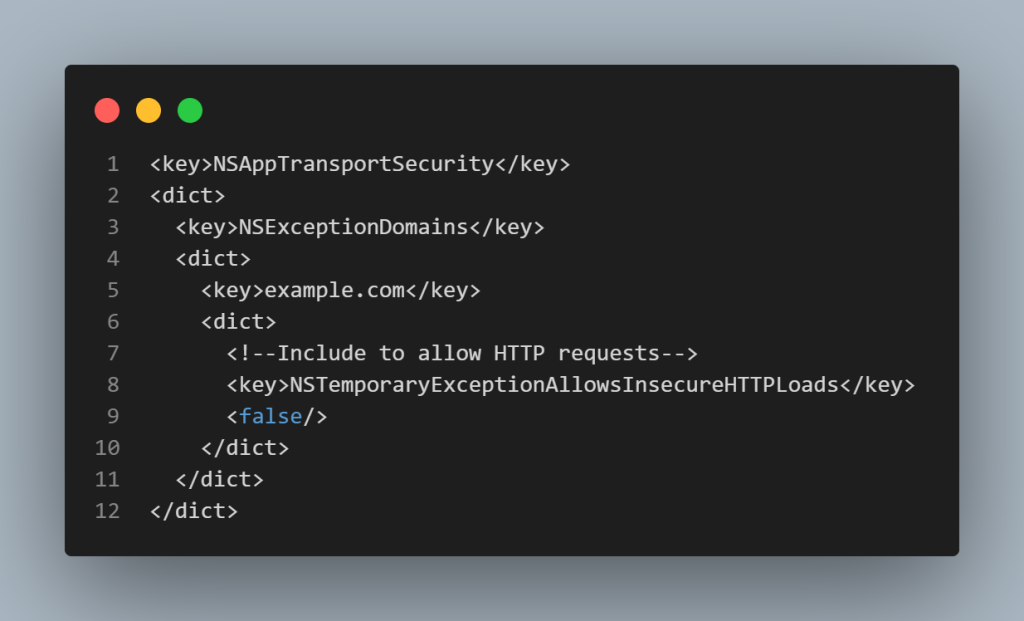This screenshot has width=1024, height=621.
Task: Click line number 1 in gutter
Action: [113, 164]
